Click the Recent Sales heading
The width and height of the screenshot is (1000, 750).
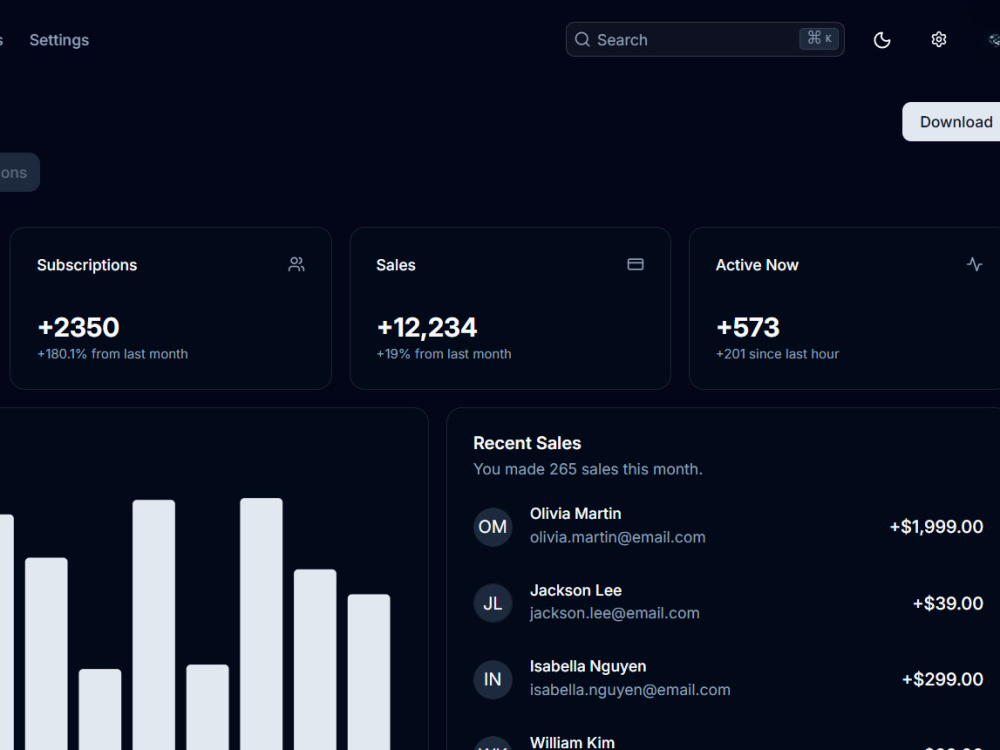(x=527, y=443)
